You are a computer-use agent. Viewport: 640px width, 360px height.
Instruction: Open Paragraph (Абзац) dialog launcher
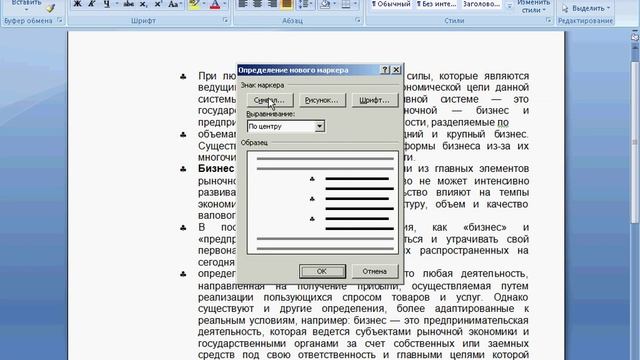point(358,20)
